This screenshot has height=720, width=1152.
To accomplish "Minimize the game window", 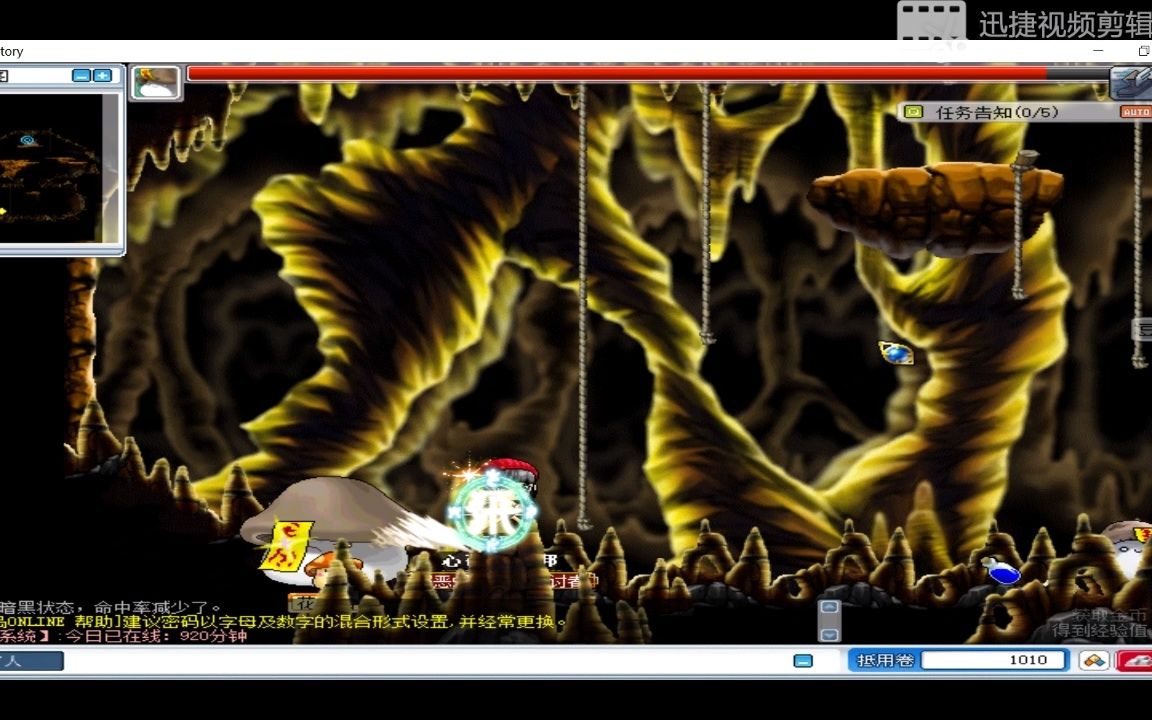I will [1098, 51].
